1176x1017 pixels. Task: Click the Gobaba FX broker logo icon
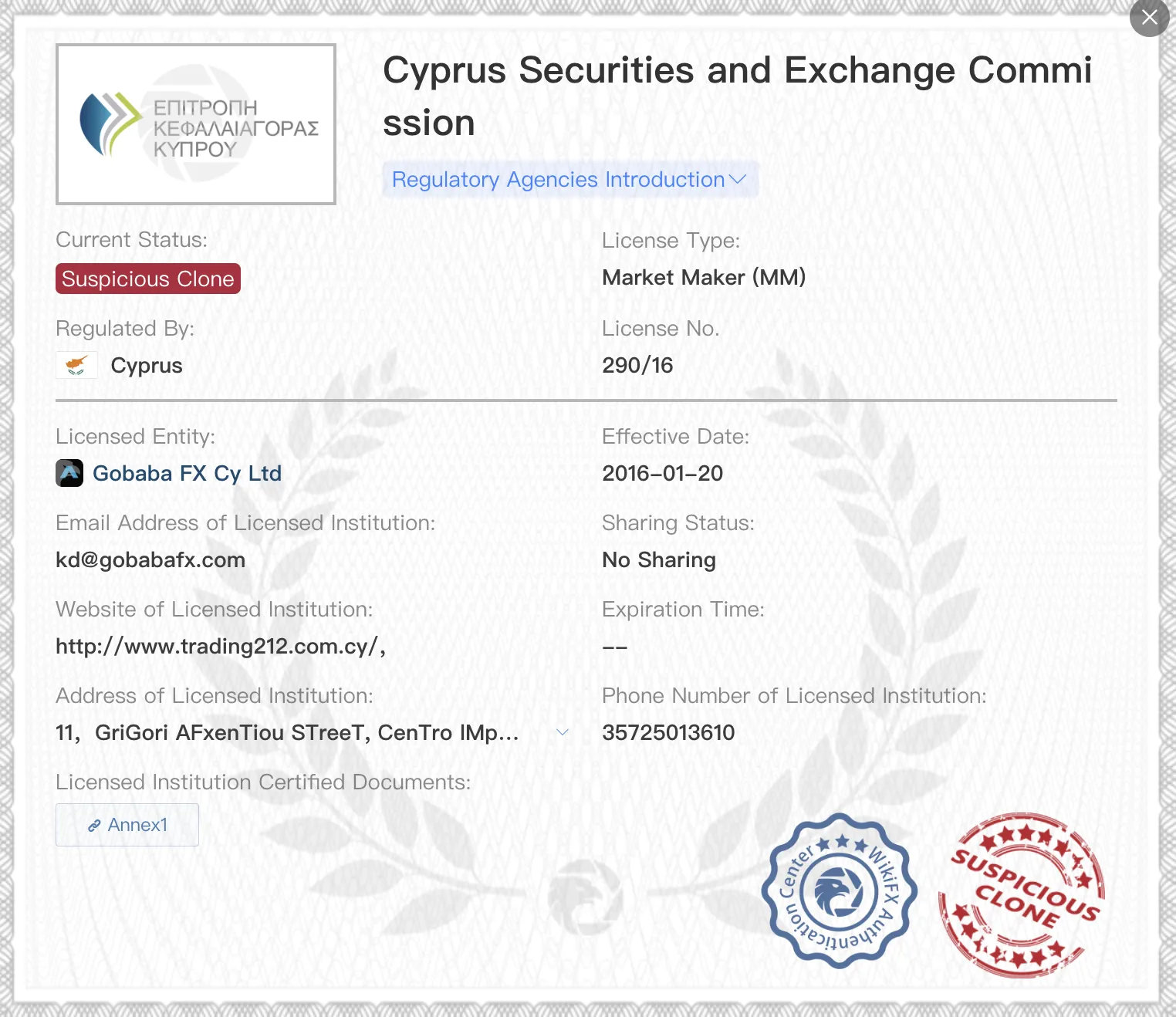69,473
